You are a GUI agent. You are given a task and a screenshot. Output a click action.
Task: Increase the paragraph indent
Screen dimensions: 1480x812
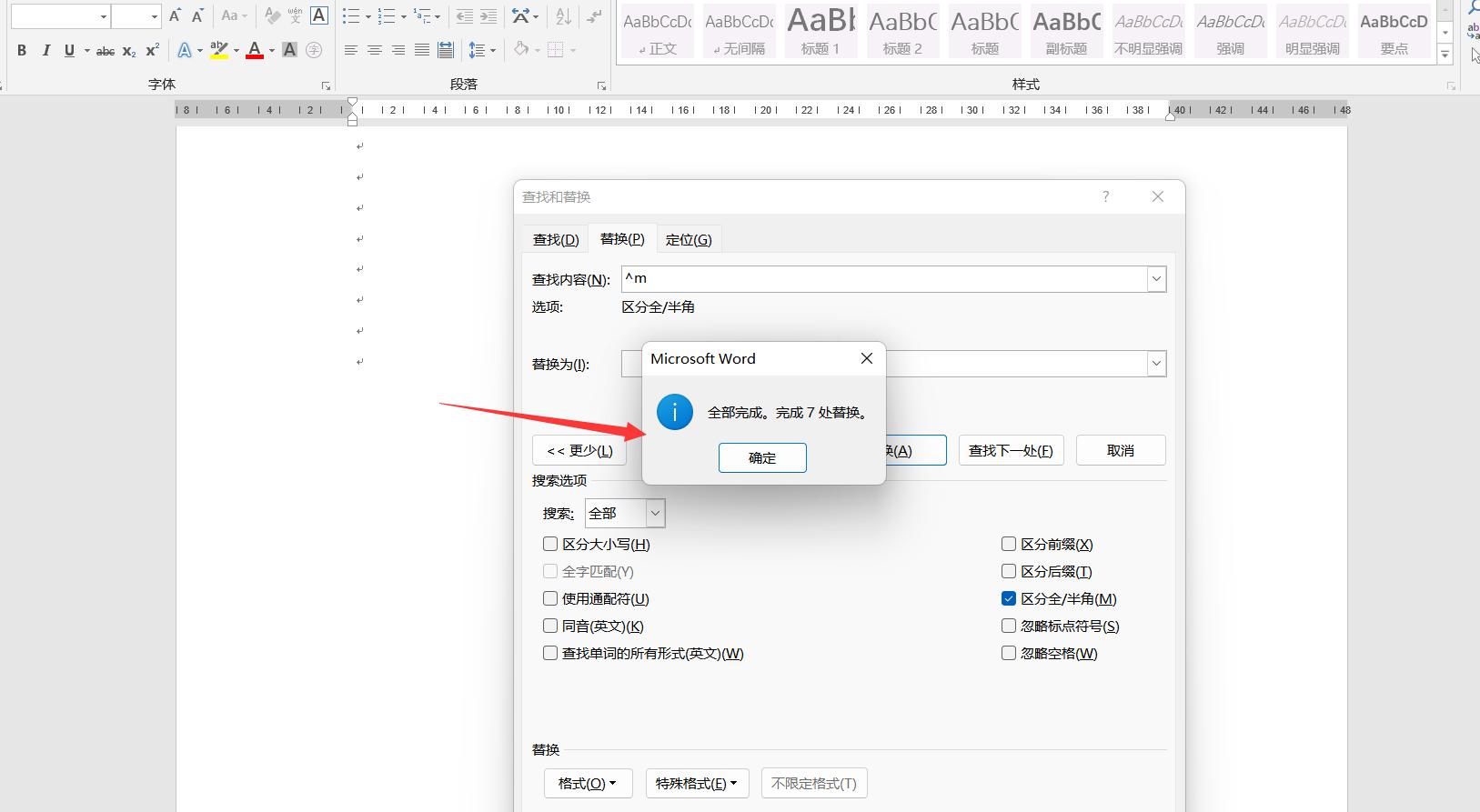(x=488, y=16)
